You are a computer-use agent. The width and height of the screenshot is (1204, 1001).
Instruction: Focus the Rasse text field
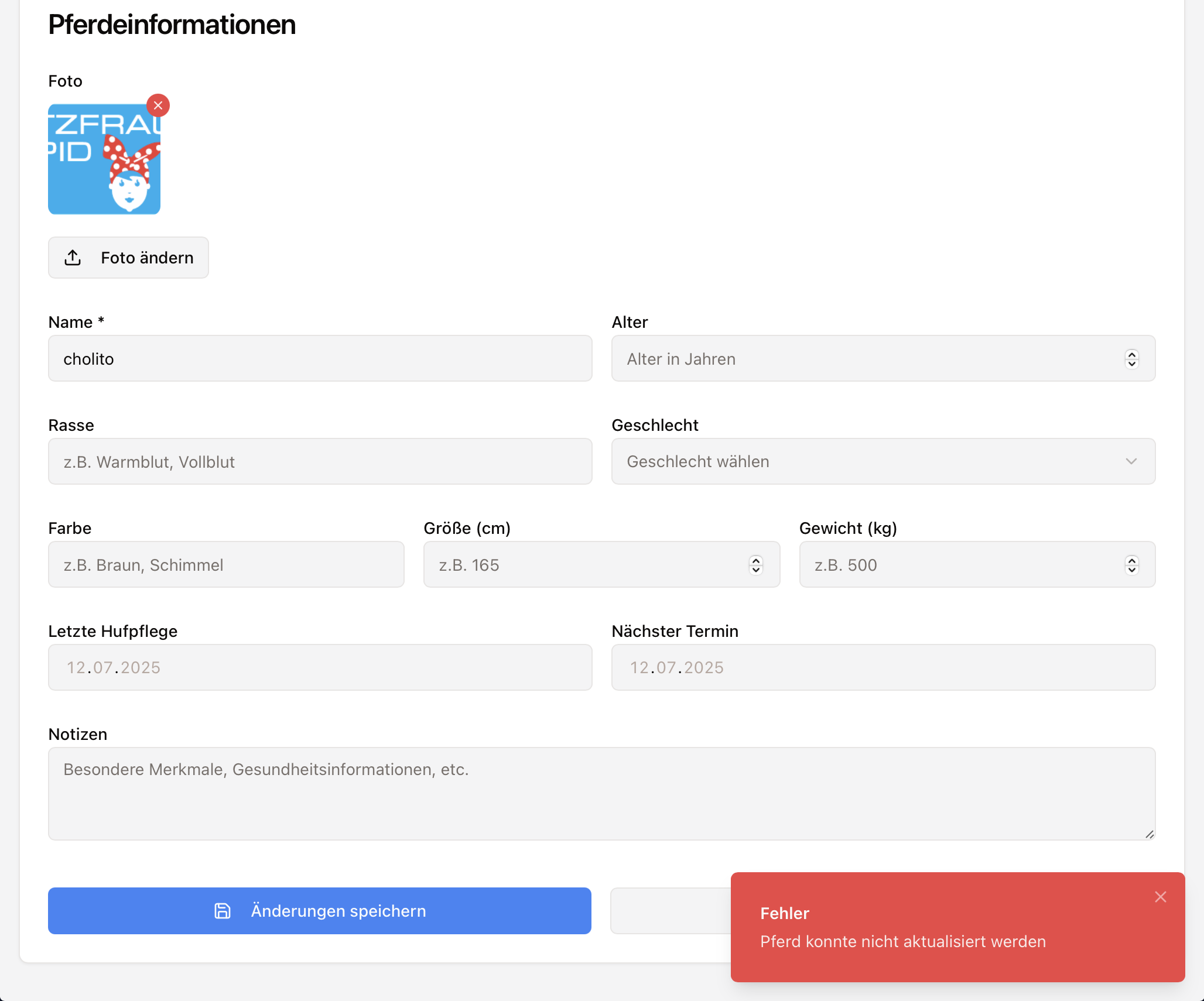pyautogui.click(x=320, y=462)
